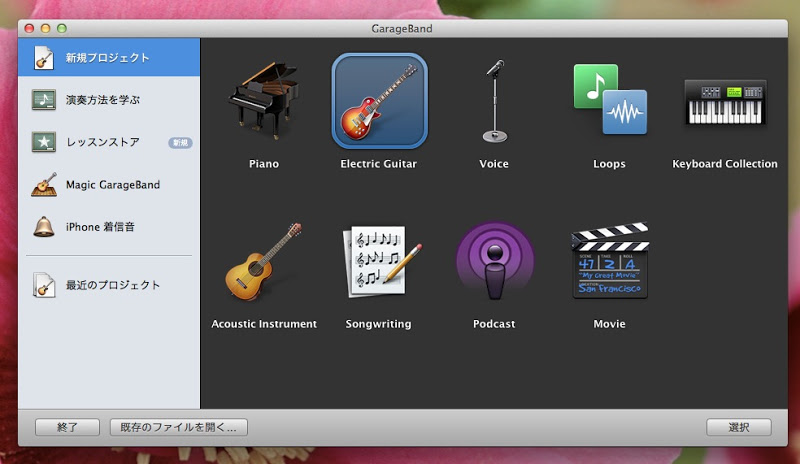Click the 新規 badge beside レッスンストア
800x464 pixels.
(180, 142)
